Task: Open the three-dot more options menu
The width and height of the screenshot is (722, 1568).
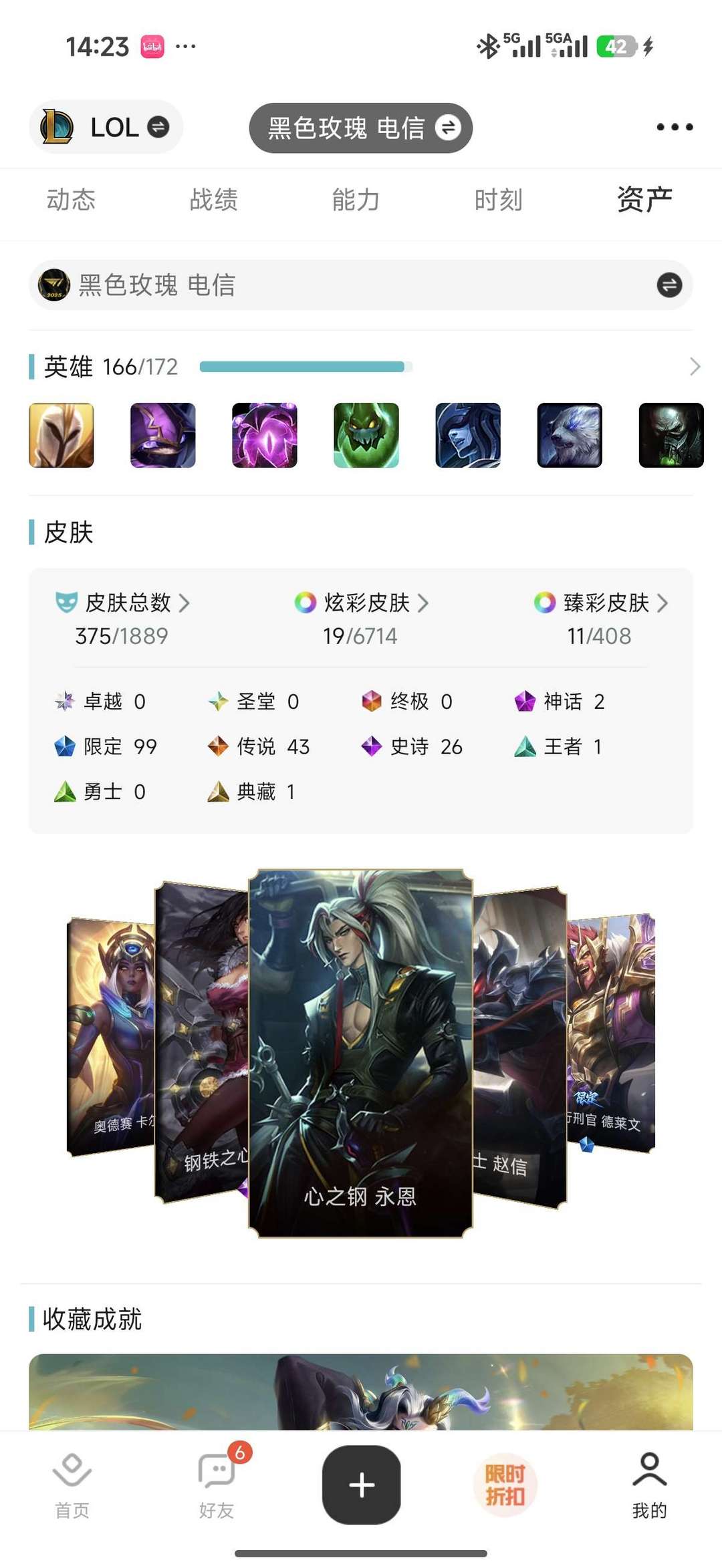Action: point(675,127)
